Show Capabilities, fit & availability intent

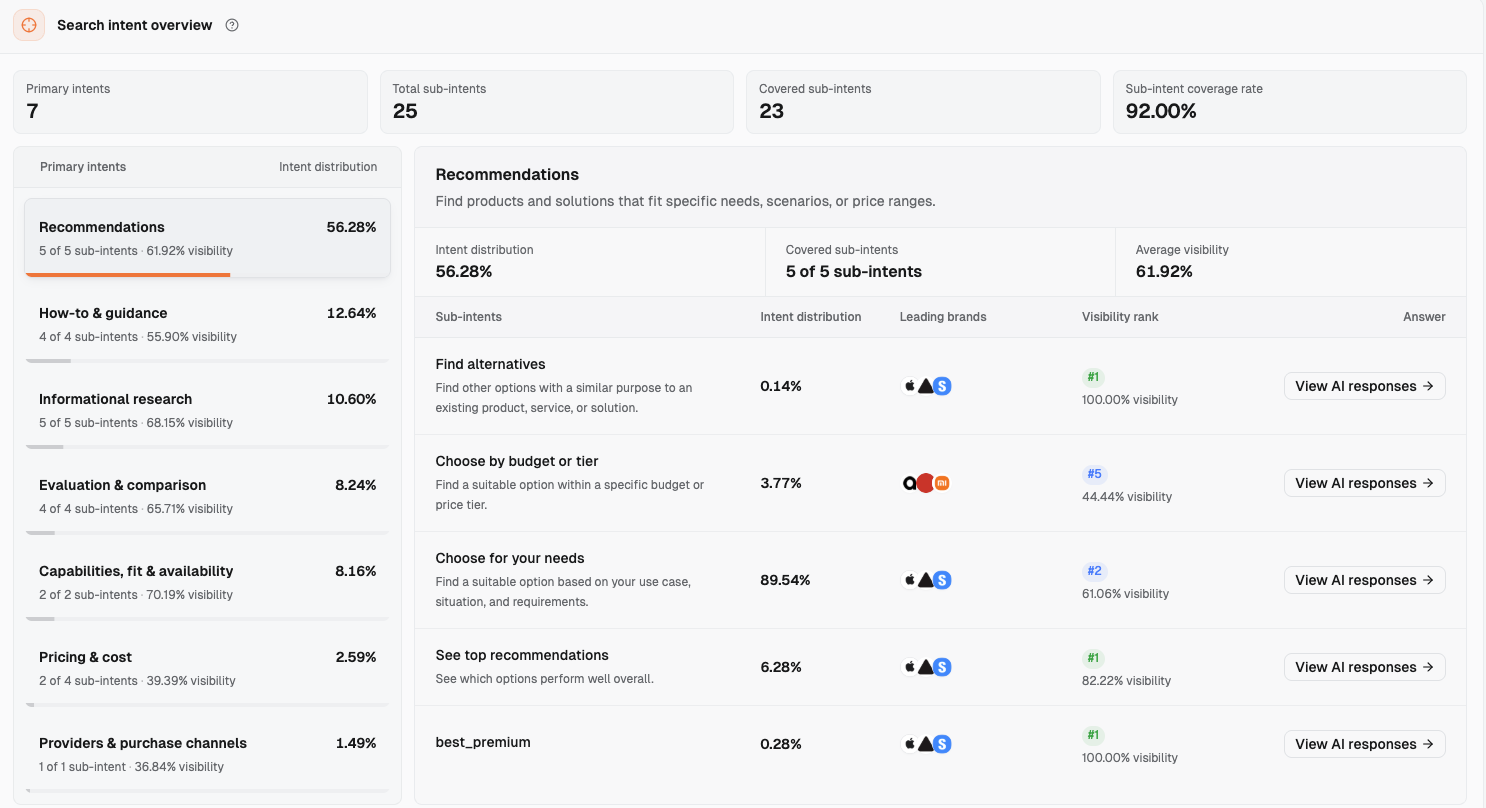[x=208, y=582]
